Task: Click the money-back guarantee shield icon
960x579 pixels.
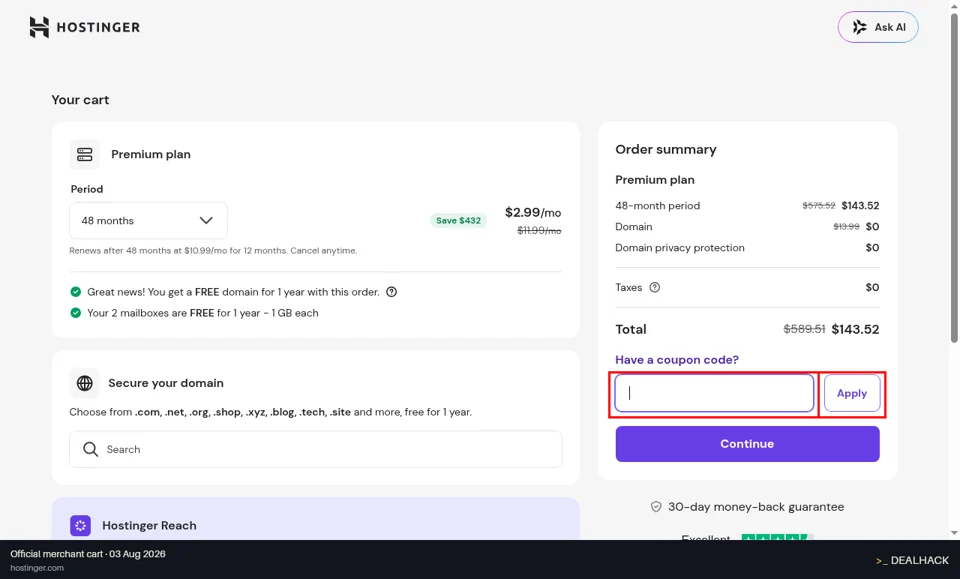Action: (x=656, y=507)
